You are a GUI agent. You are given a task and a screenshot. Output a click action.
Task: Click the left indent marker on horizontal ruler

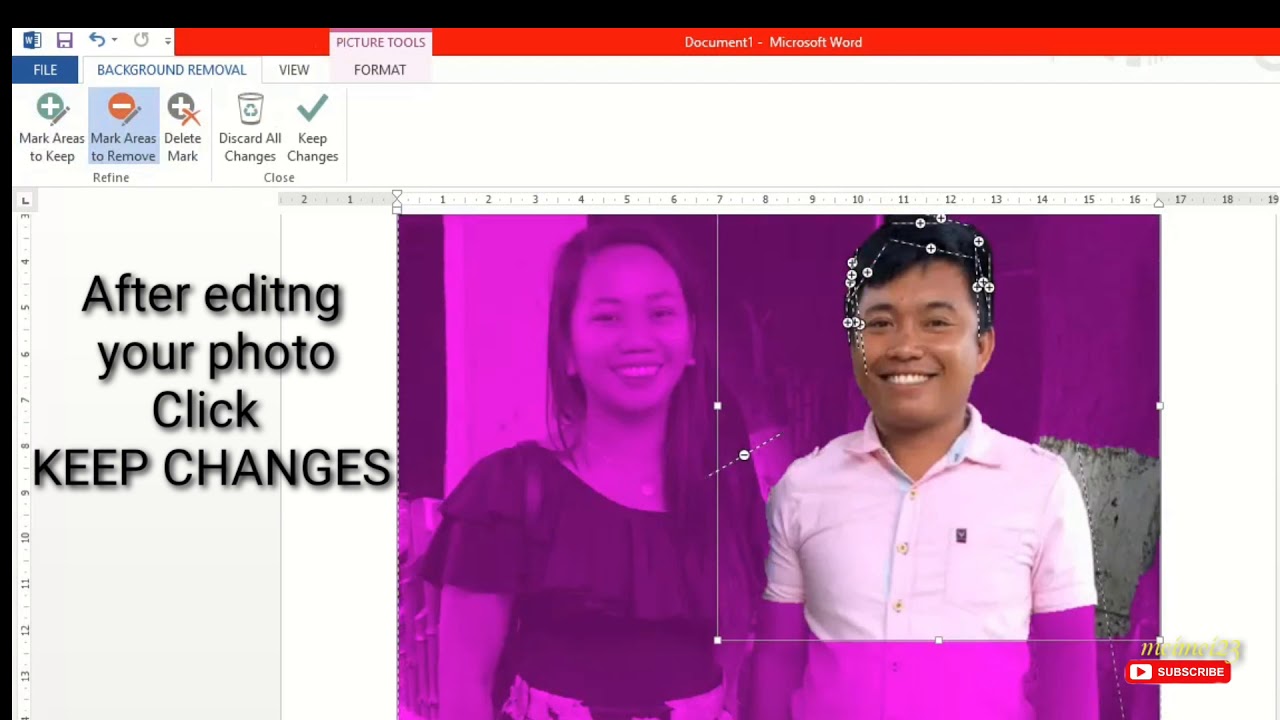(x=397, y=201)
